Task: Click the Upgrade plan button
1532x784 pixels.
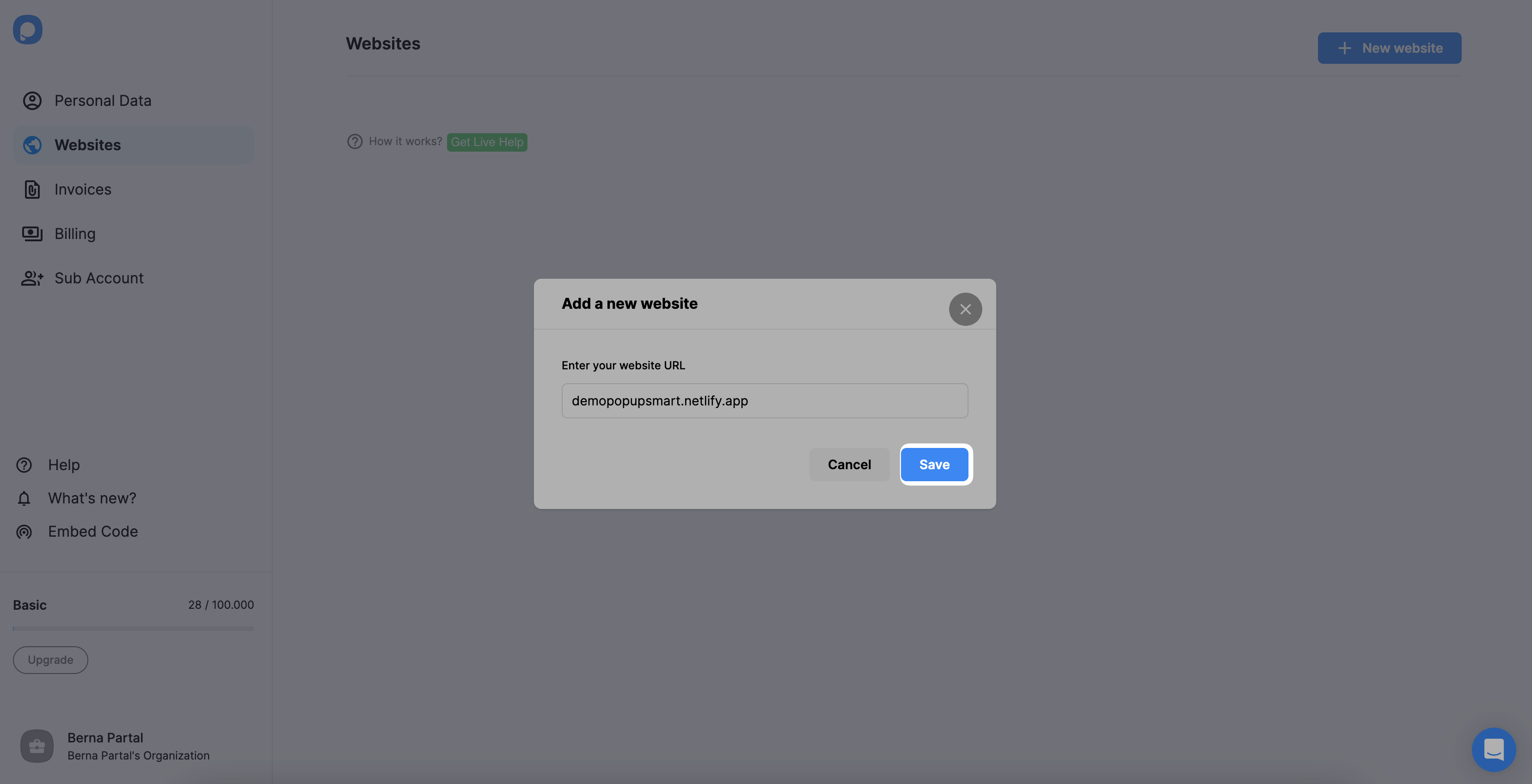Action: (x=50, y=660)
